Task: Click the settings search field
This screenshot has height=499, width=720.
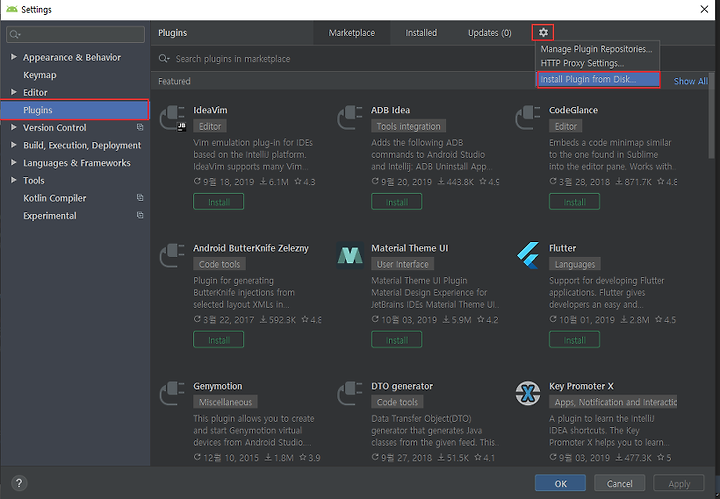Action: 76,34
